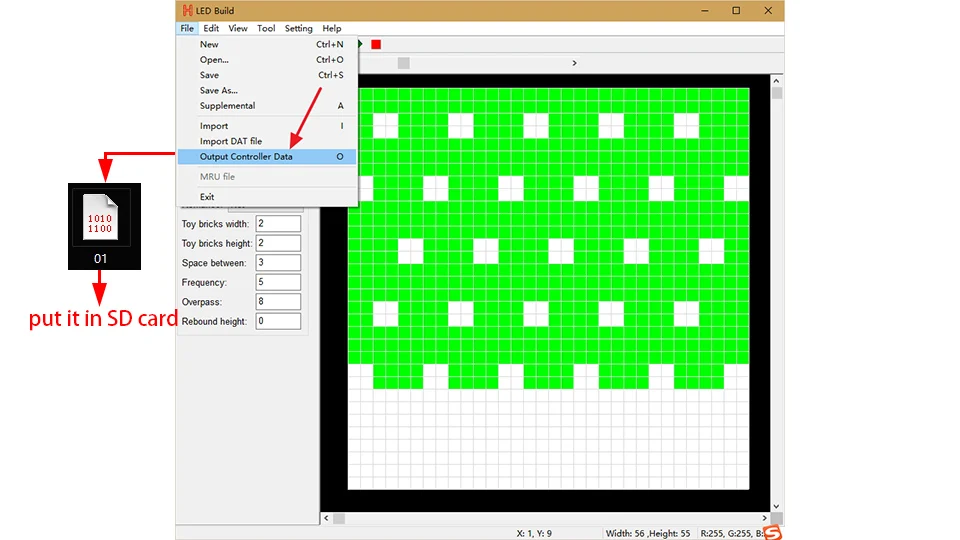Open the Tool menu
The height and width of the screenshot is (540, 960).
(266, 28)
